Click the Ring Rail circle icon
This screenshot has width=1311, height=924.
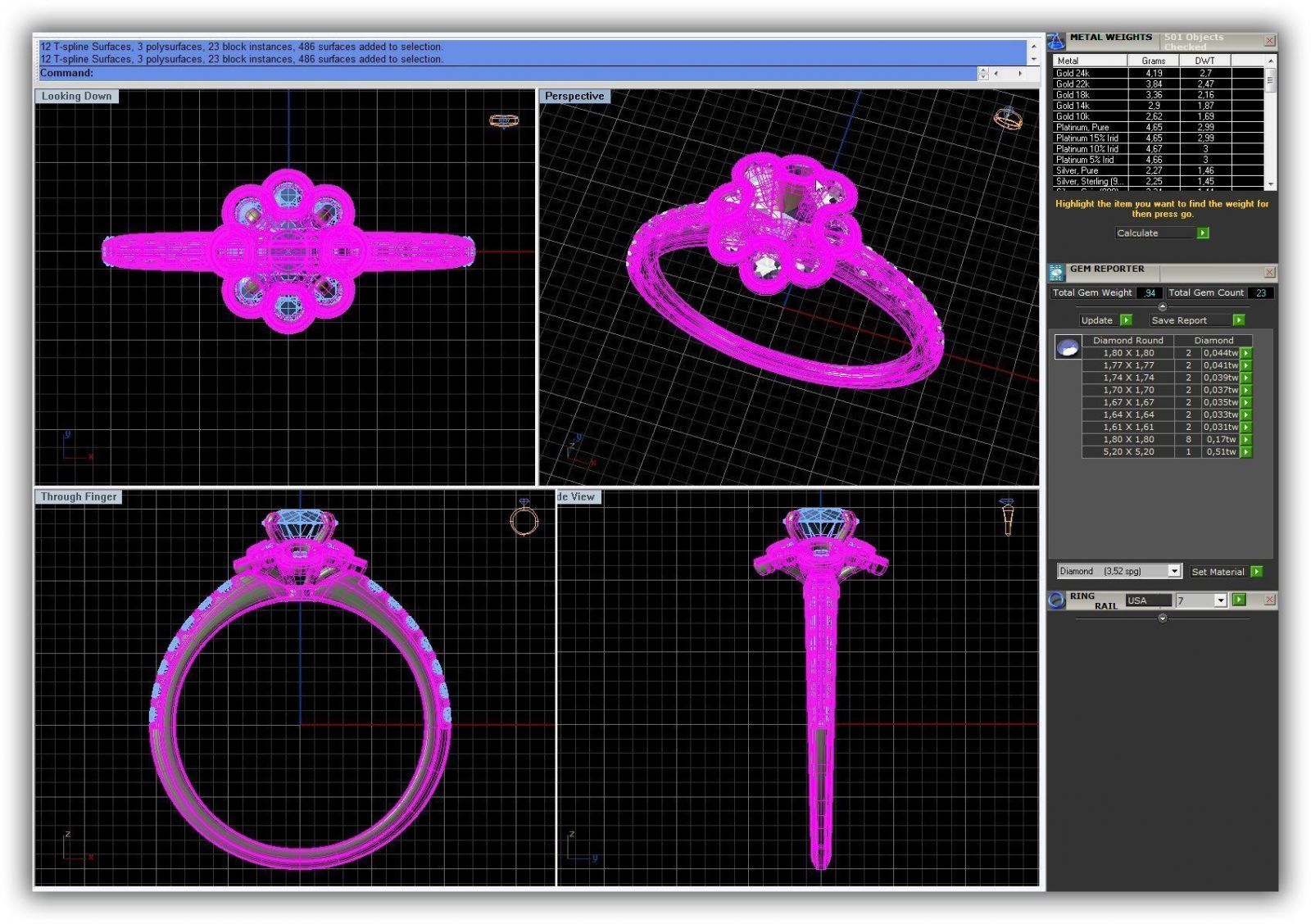[1056, 600]
